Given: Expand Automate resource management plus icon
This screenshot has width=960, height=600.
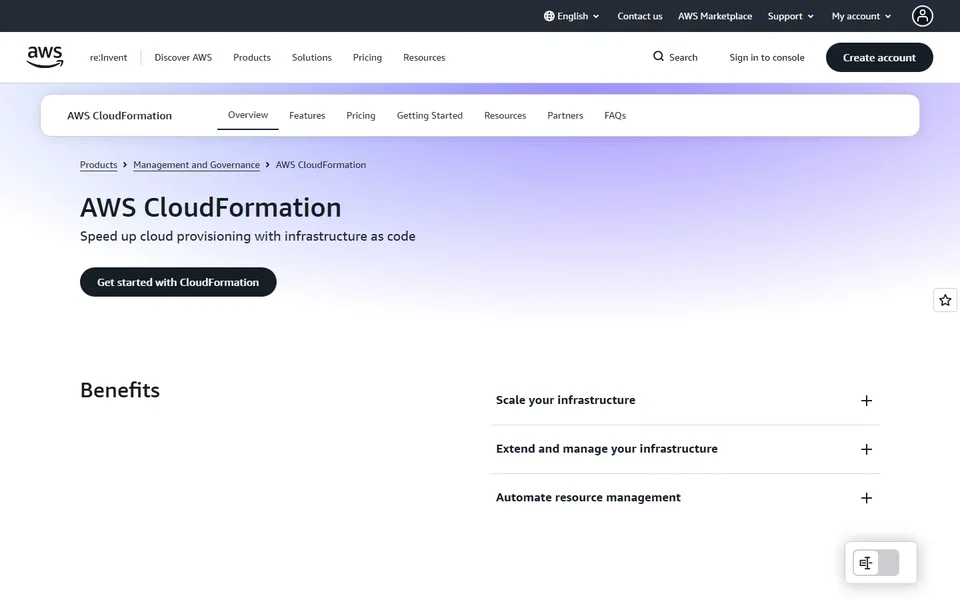Looking at the screenshot, I should tap(866, 498).
